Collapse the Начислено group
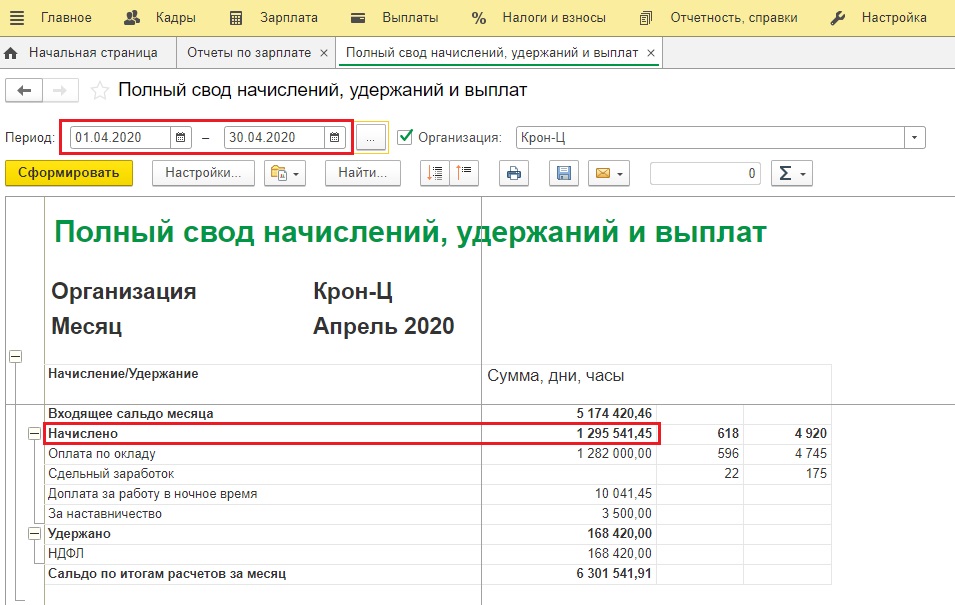 coord(35,433)
